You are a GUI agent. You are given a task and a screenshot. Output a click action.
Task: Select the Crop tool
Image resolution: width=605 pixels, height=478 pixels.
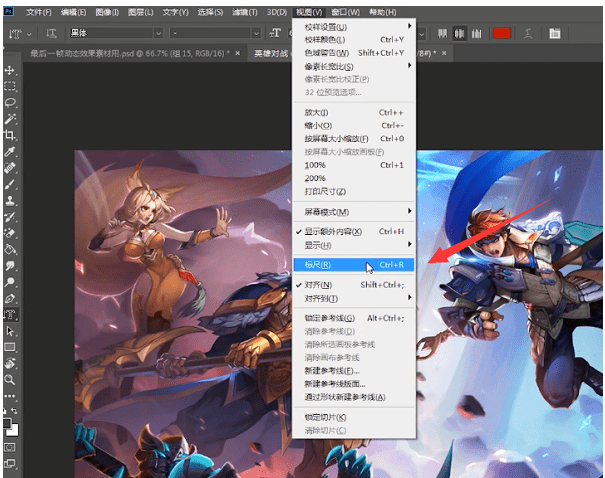pos(11,135)
